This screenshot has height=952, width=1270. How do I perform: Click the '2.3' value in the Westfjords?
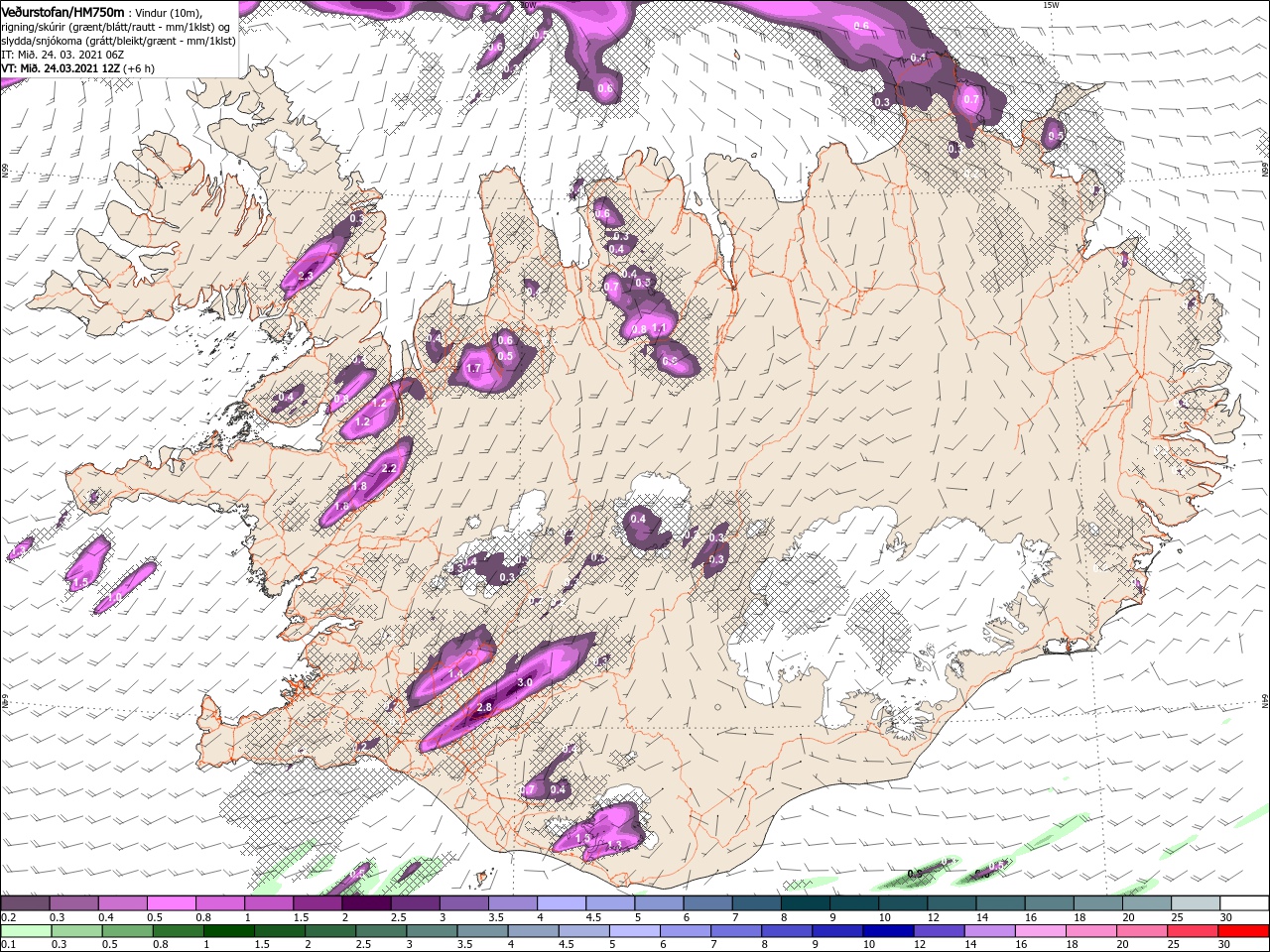[x=305, y=277]
